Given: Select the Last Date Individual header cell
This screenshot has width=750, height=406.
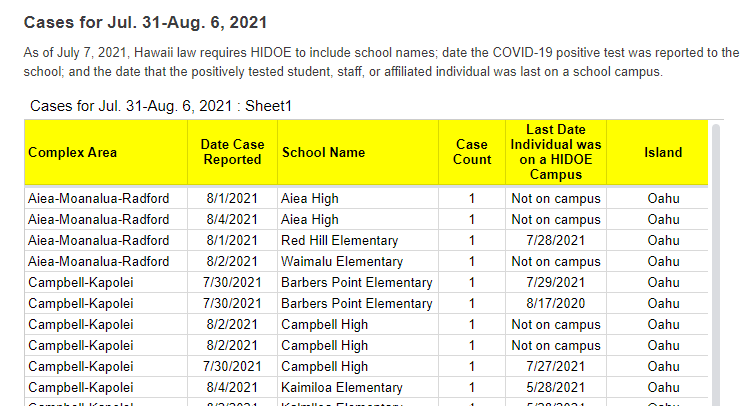Looking at the screenshot, I should (556, 152).
